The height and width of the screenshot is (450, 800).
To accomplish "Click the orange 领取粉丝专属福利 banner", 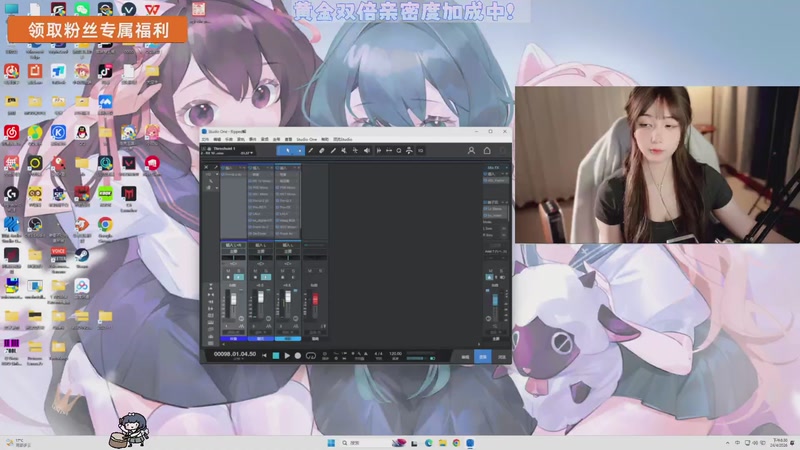I will coord(97,30).
